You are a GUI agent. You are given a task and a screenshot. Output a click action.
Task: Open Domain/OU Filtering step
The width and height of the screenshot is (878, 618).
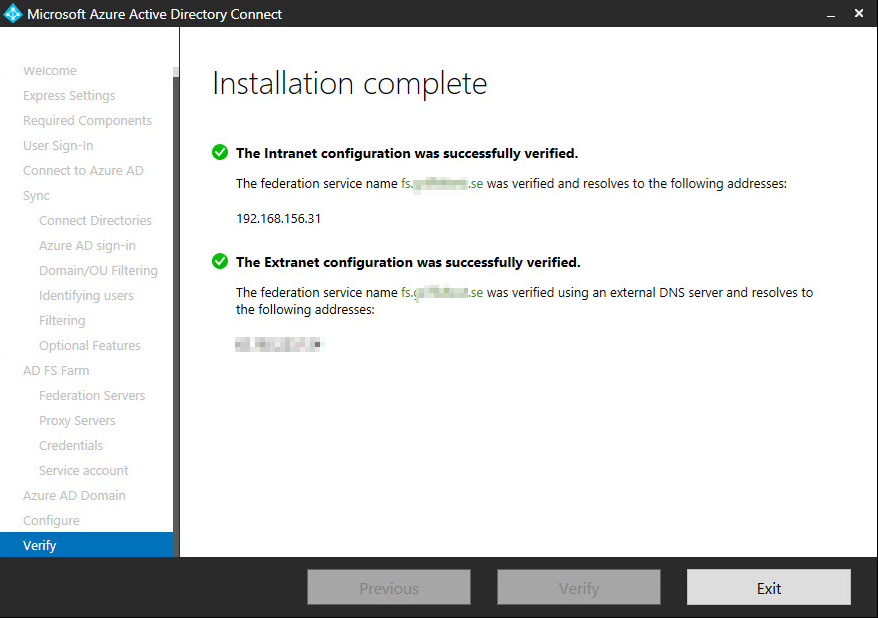[x=98, y=270]
